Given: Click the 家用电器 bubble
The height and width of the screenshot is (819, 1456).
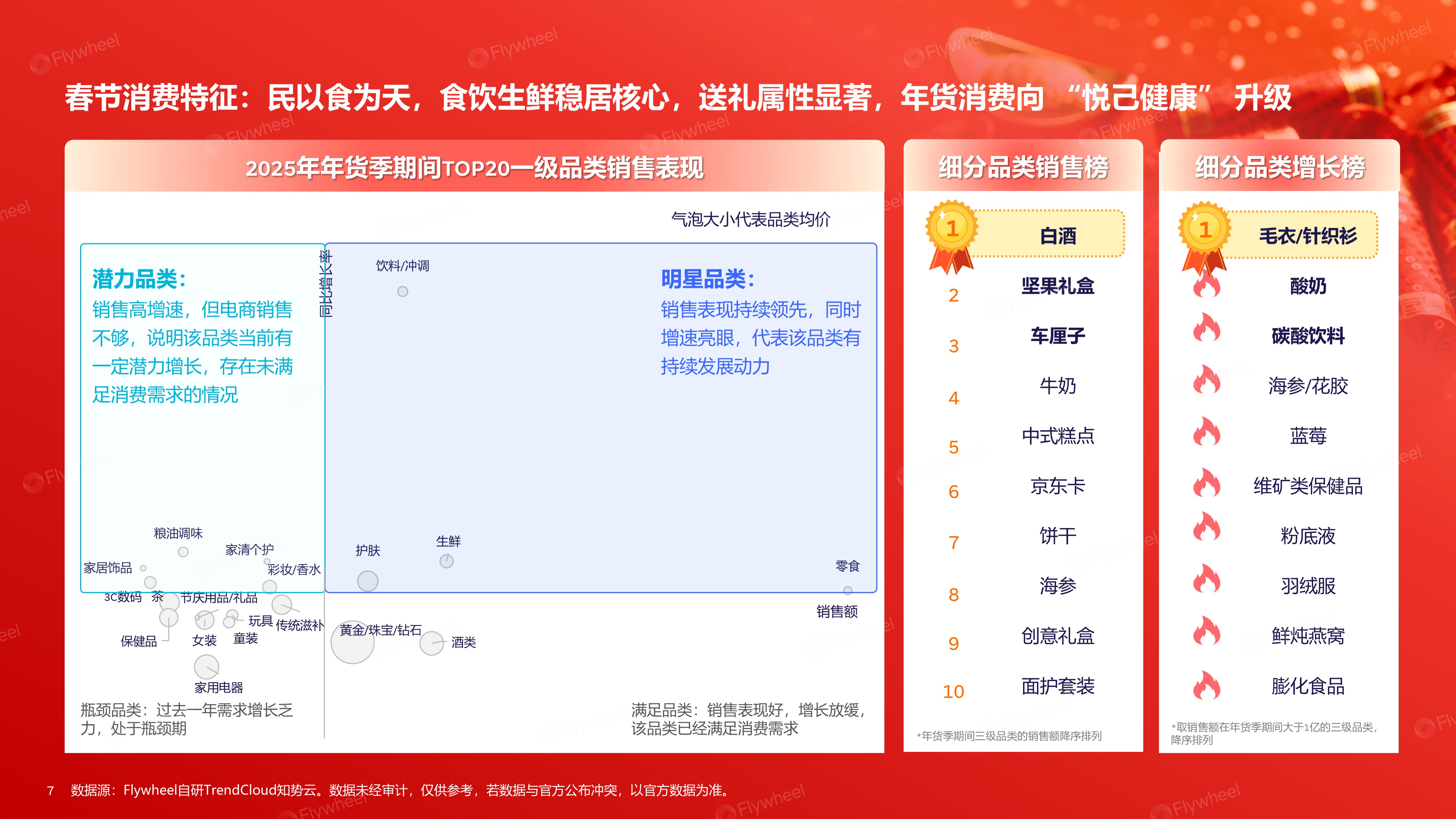Looking at the screenshot, I should (x=206, y=667).
